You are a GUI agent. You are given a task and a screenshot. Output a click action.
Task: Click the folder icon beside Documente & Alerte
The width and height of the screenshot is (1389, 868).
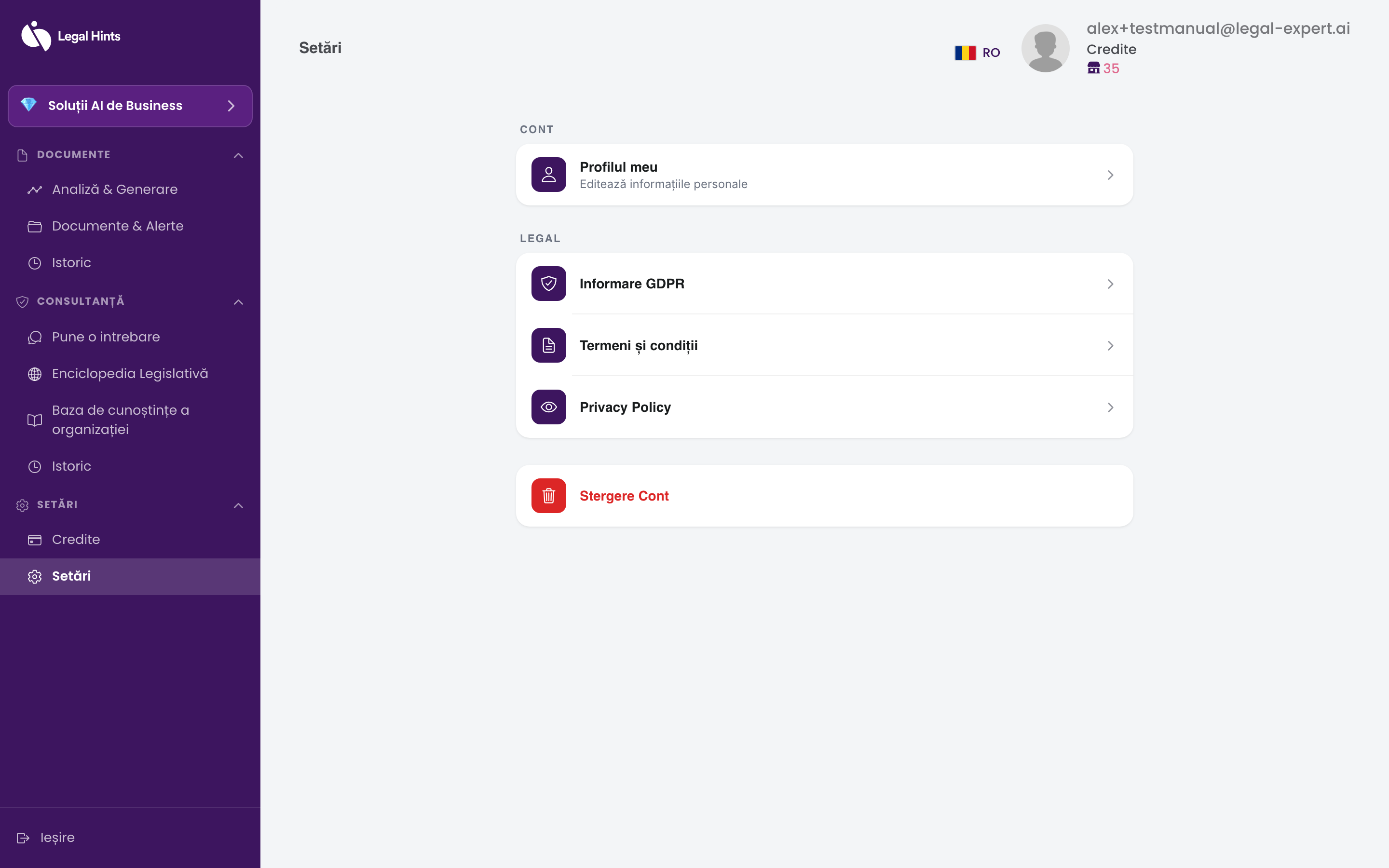[34, 226]
